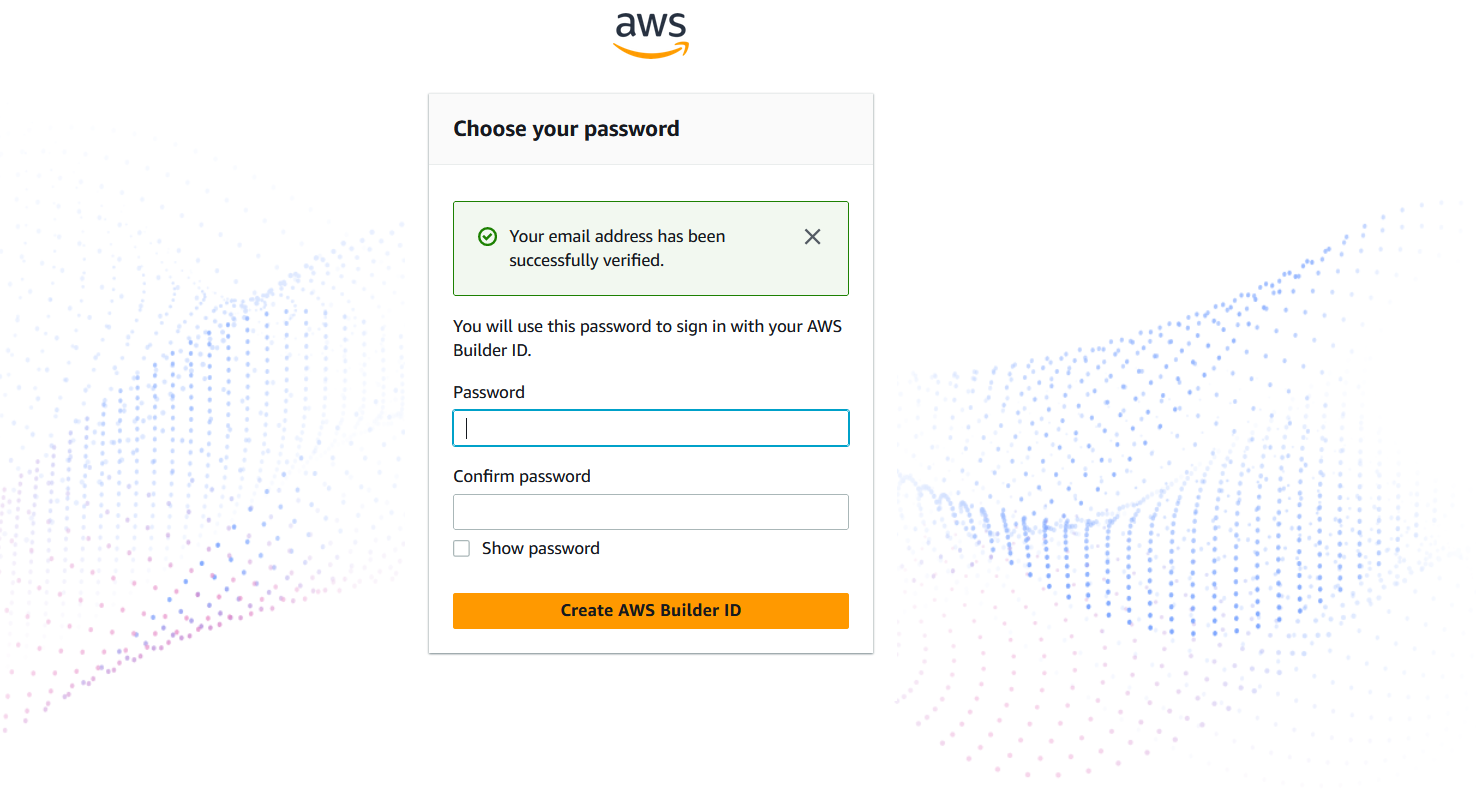Click the AWS logo at top
Viewport: 1476px width, 798px height.
coord(651,34)
